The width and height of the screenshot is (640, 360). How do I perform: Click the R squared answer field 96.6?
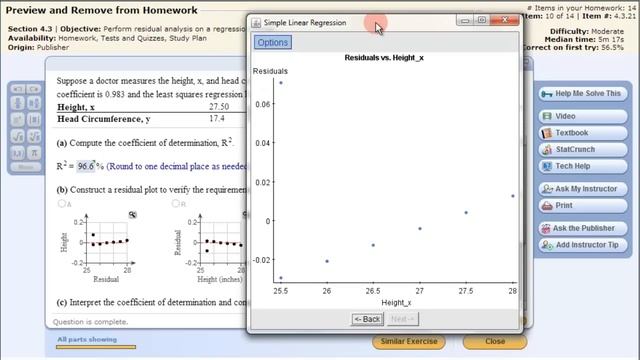coord(86,166)
